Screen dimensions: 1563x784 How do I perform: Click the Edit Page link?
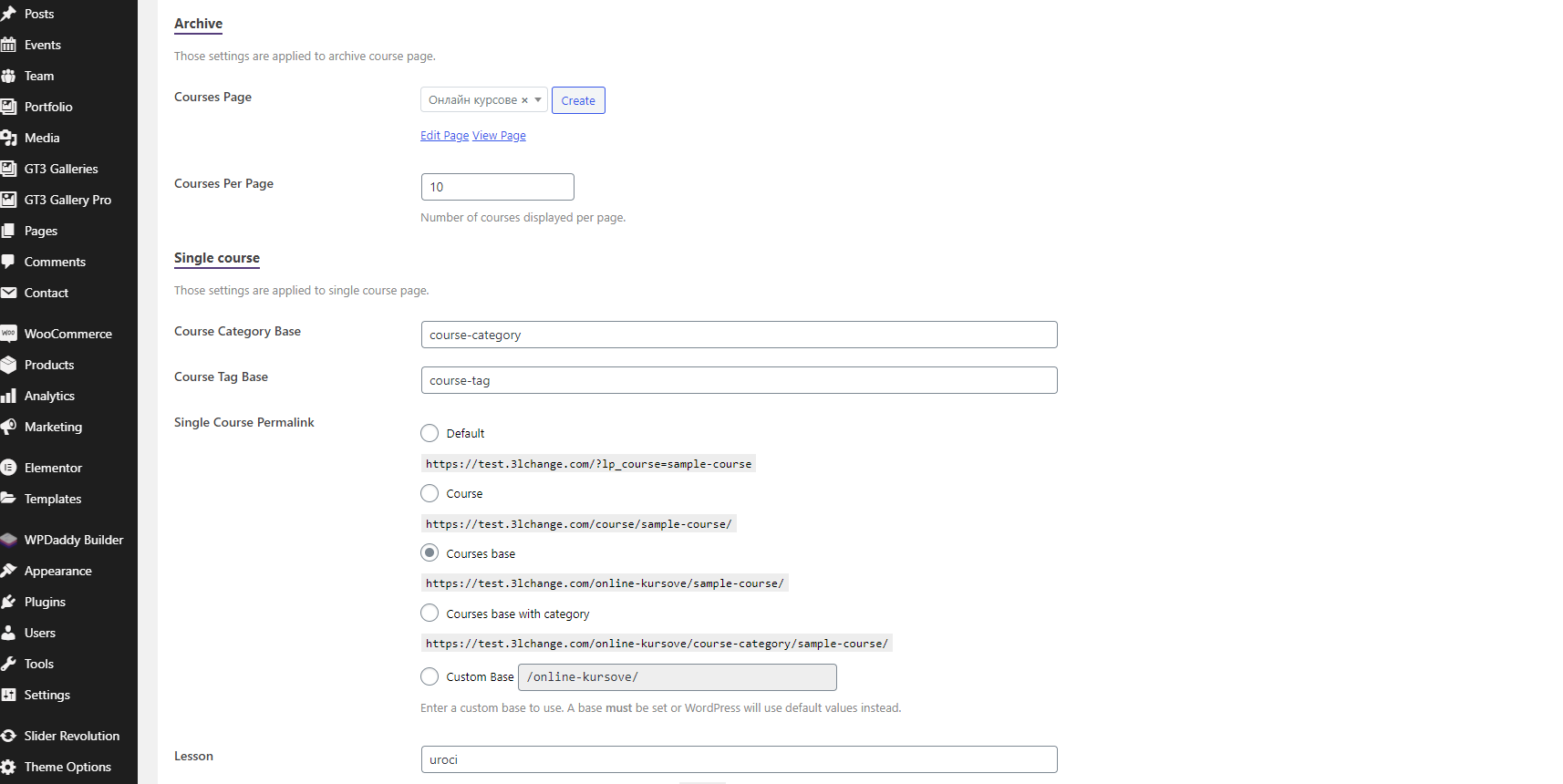click(x=444, y=136)
